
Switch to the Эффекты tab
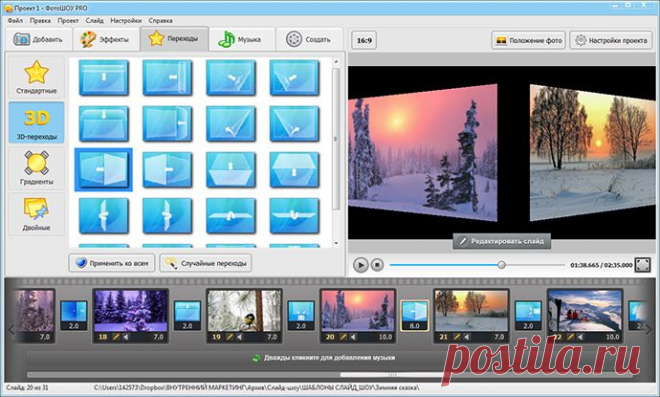[106, 40]
